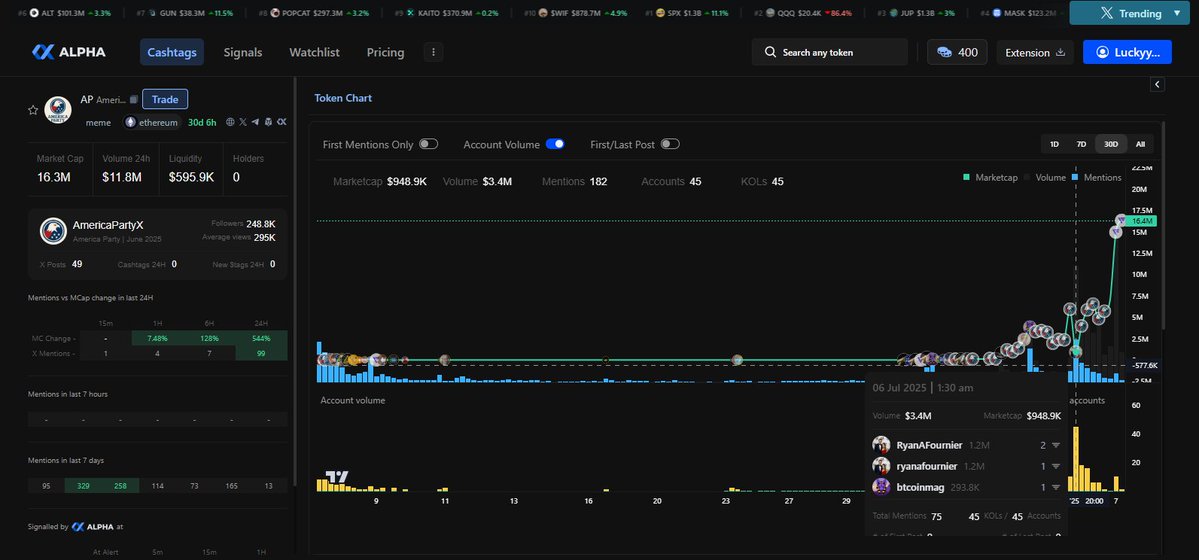Image resolution: width=1199 pixels, height=560 pixels.
Task: Select the 1D chart range
Action: click(x=1054, y=144)
